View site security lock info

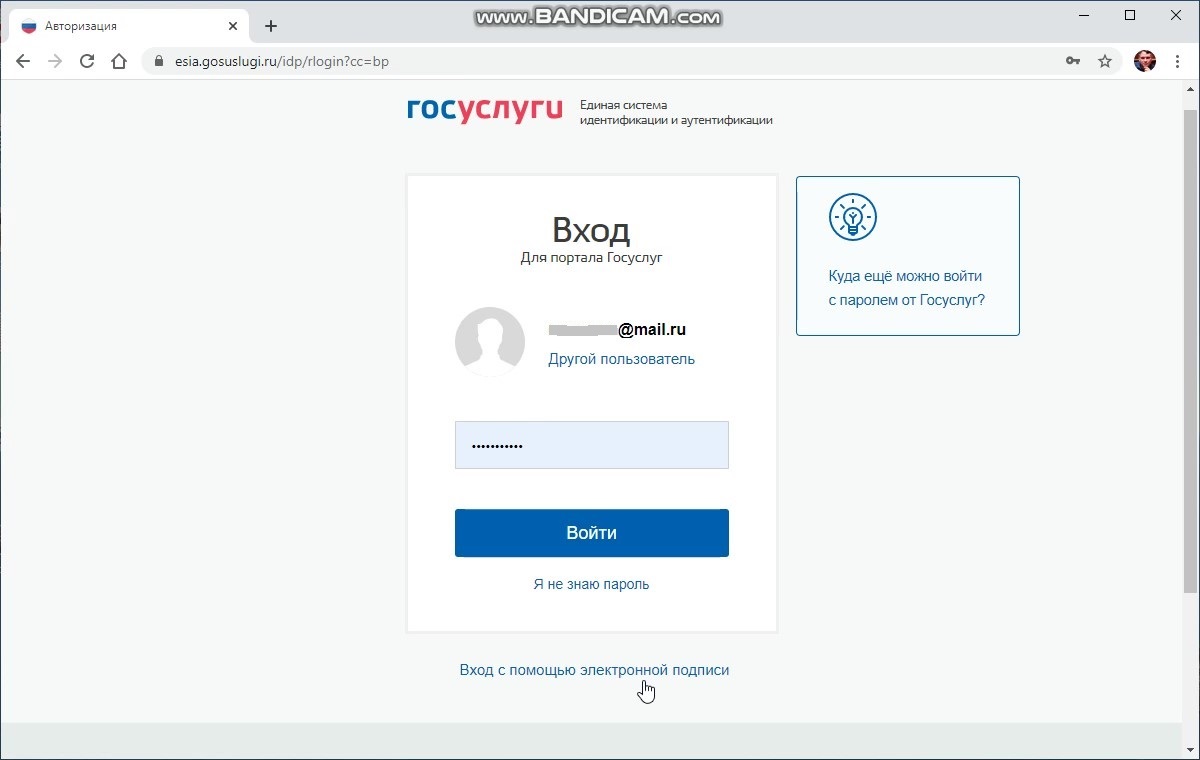(158, 61)
